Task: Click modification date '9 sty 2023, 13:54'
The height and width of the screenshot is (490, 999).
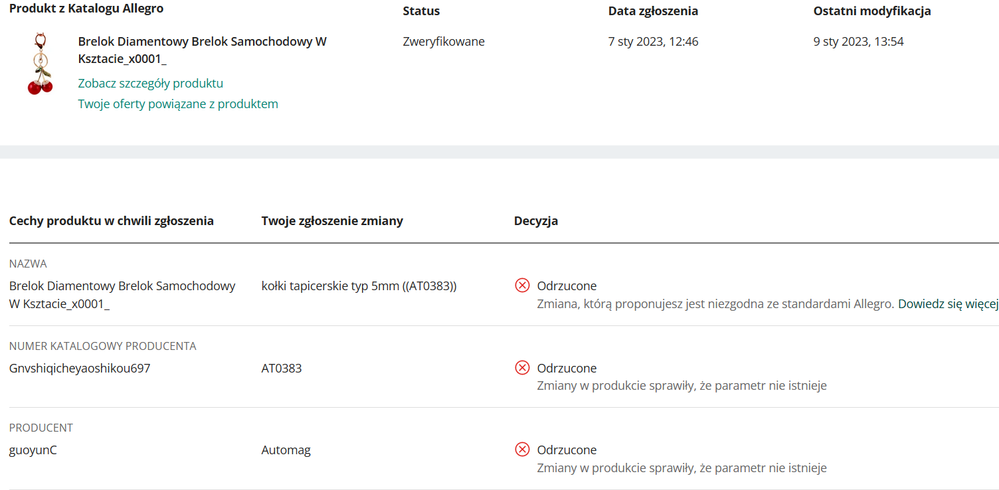Action: pos(858,42)
